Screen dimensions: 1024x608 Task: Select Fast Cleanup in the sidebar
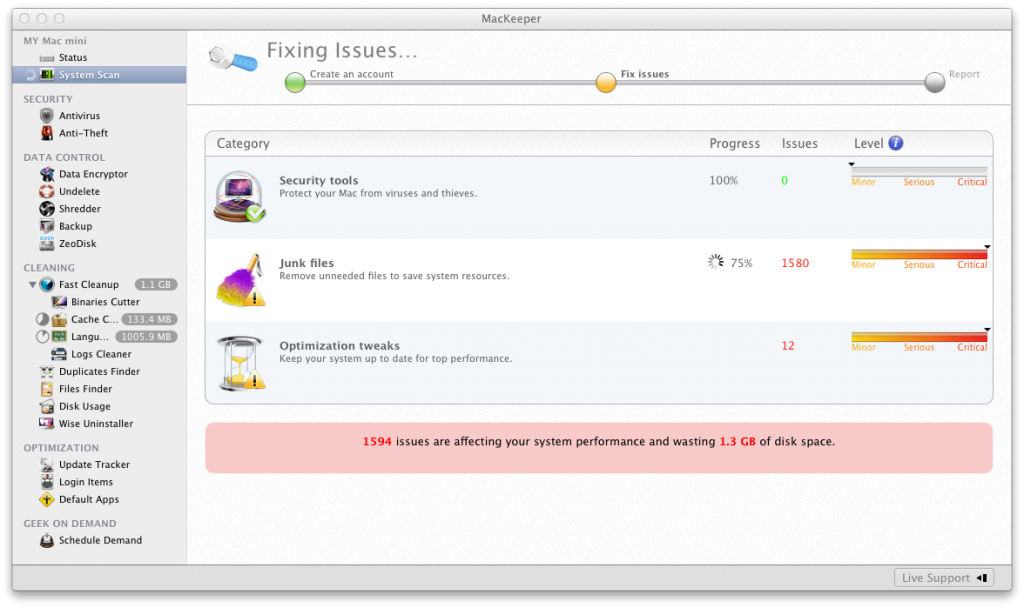[89, 285]
